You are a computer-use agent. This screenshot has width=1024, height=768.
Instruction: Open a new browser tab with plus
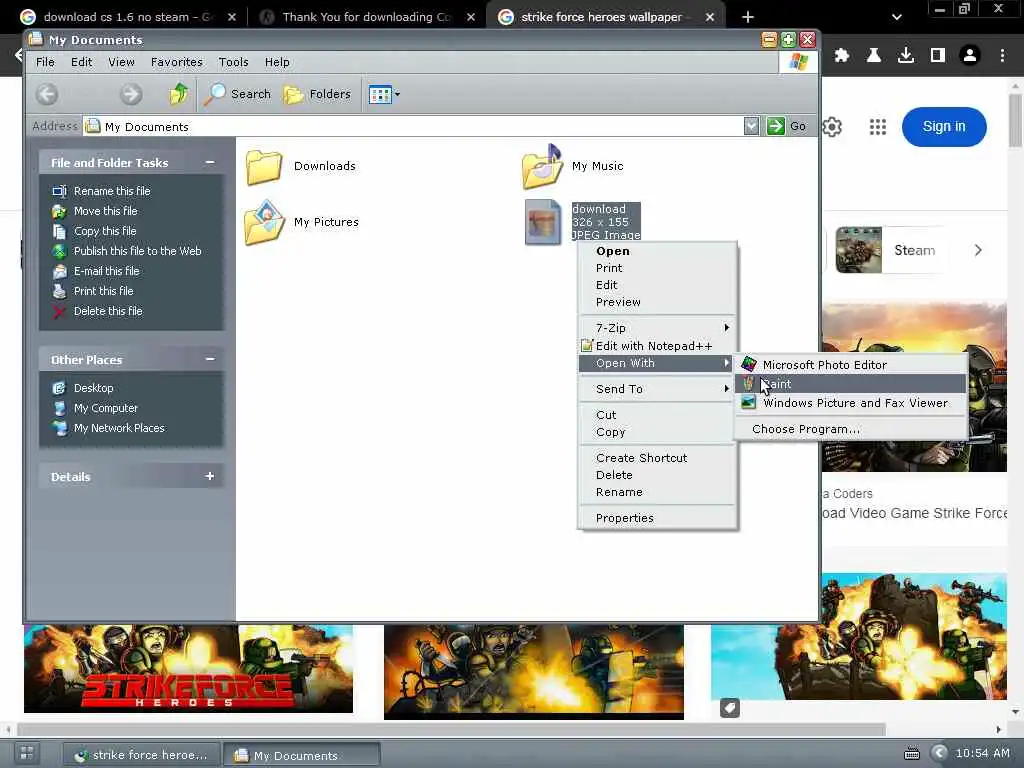[x=748, y=17]
